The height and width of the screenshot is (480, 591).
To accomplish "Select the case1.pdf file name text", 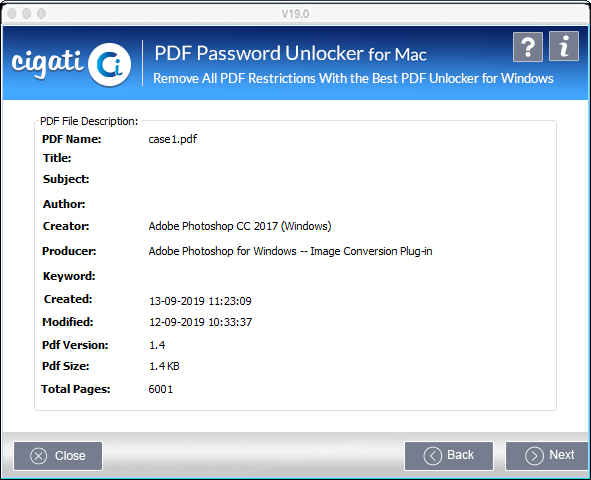I will 173,139.
